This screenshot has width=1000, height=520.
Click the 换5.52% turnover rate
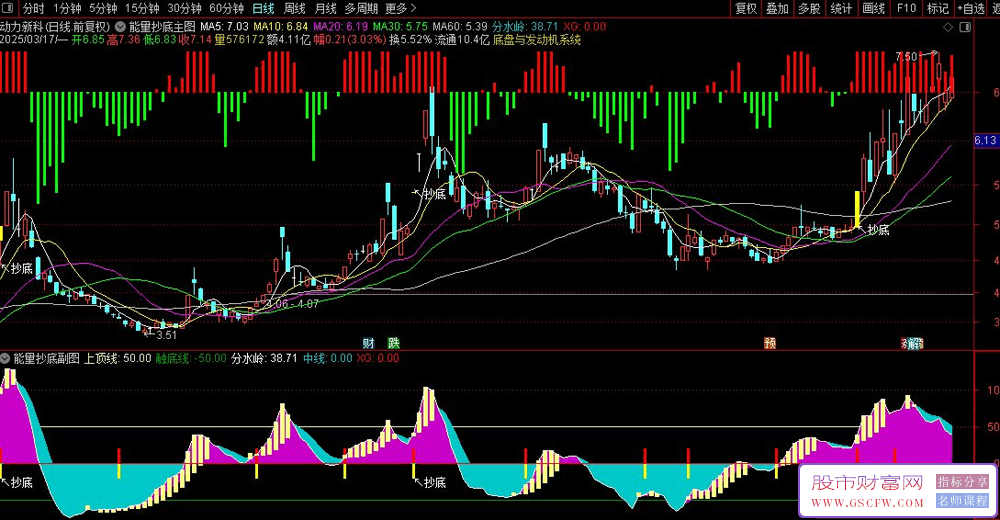click(x=410, y=40)
